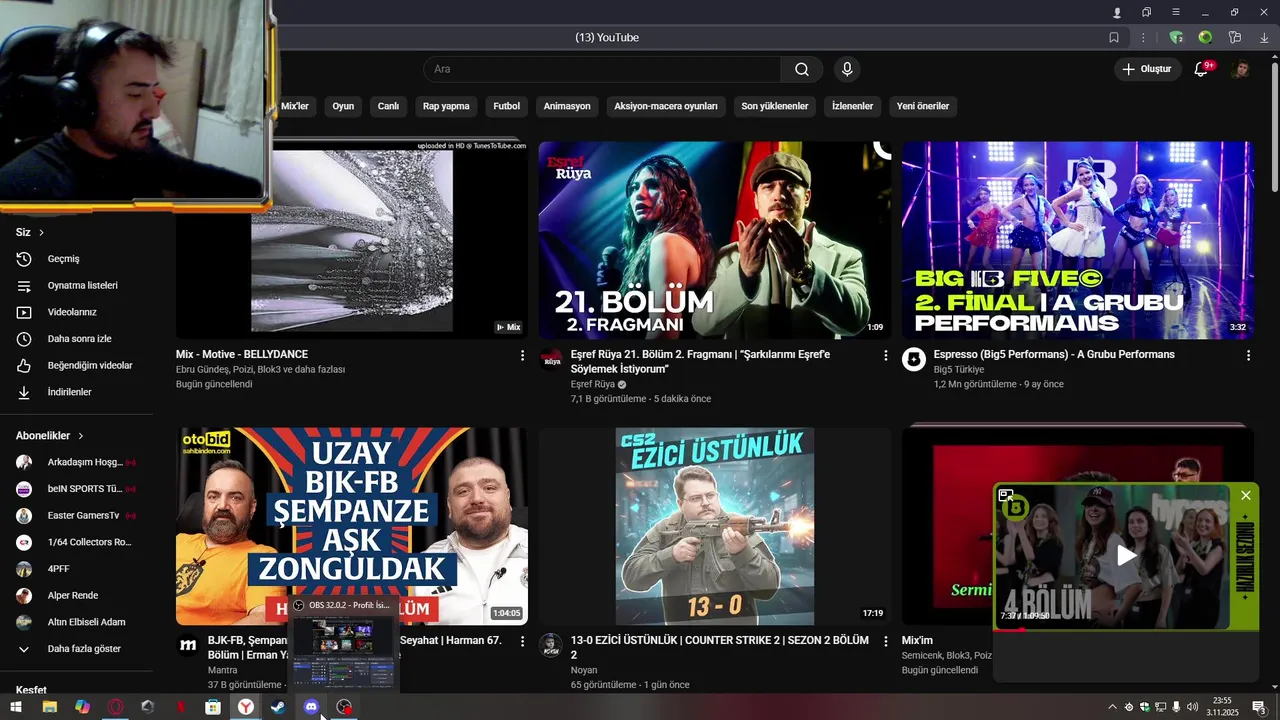Open options for Eşref Rüya 21. Bölüm video
The width and height of the screenshot is (1280, 720).
(x=885, y=355)
